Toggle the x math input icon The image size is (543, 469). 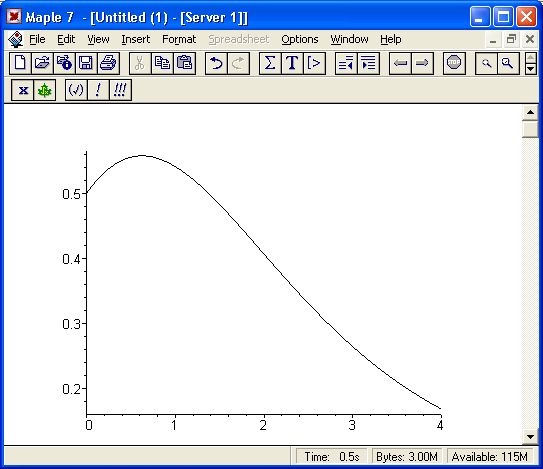(x=23, y=90)
